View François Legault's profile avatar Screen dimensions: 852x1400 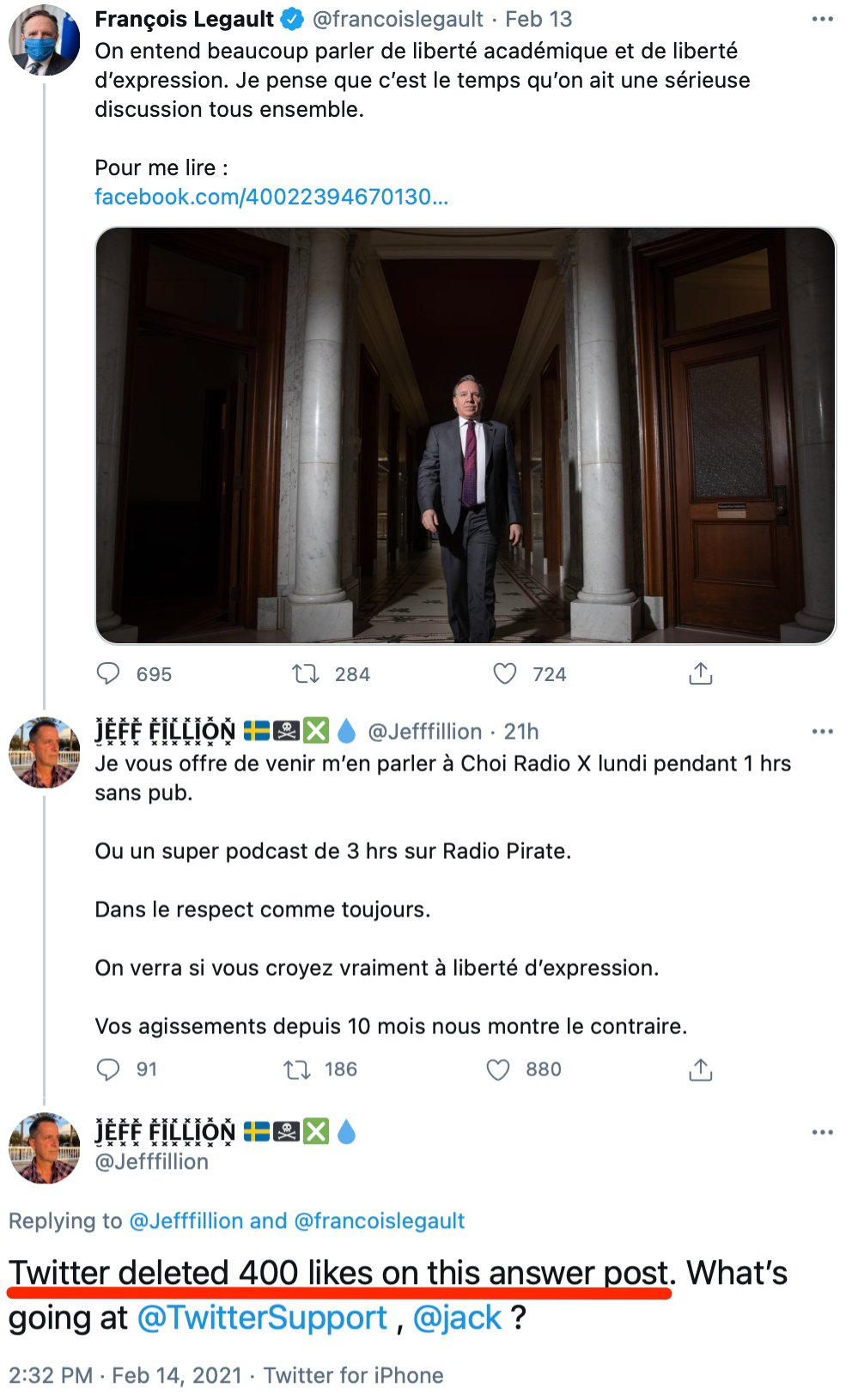44,39
